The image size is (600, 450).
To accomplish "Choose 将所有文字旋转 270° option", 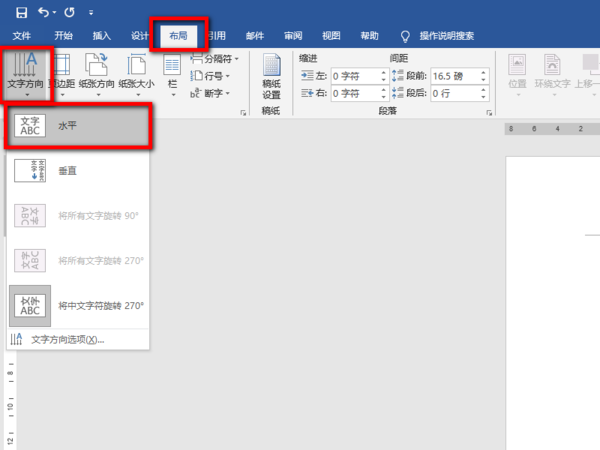I will click(78, 261).
